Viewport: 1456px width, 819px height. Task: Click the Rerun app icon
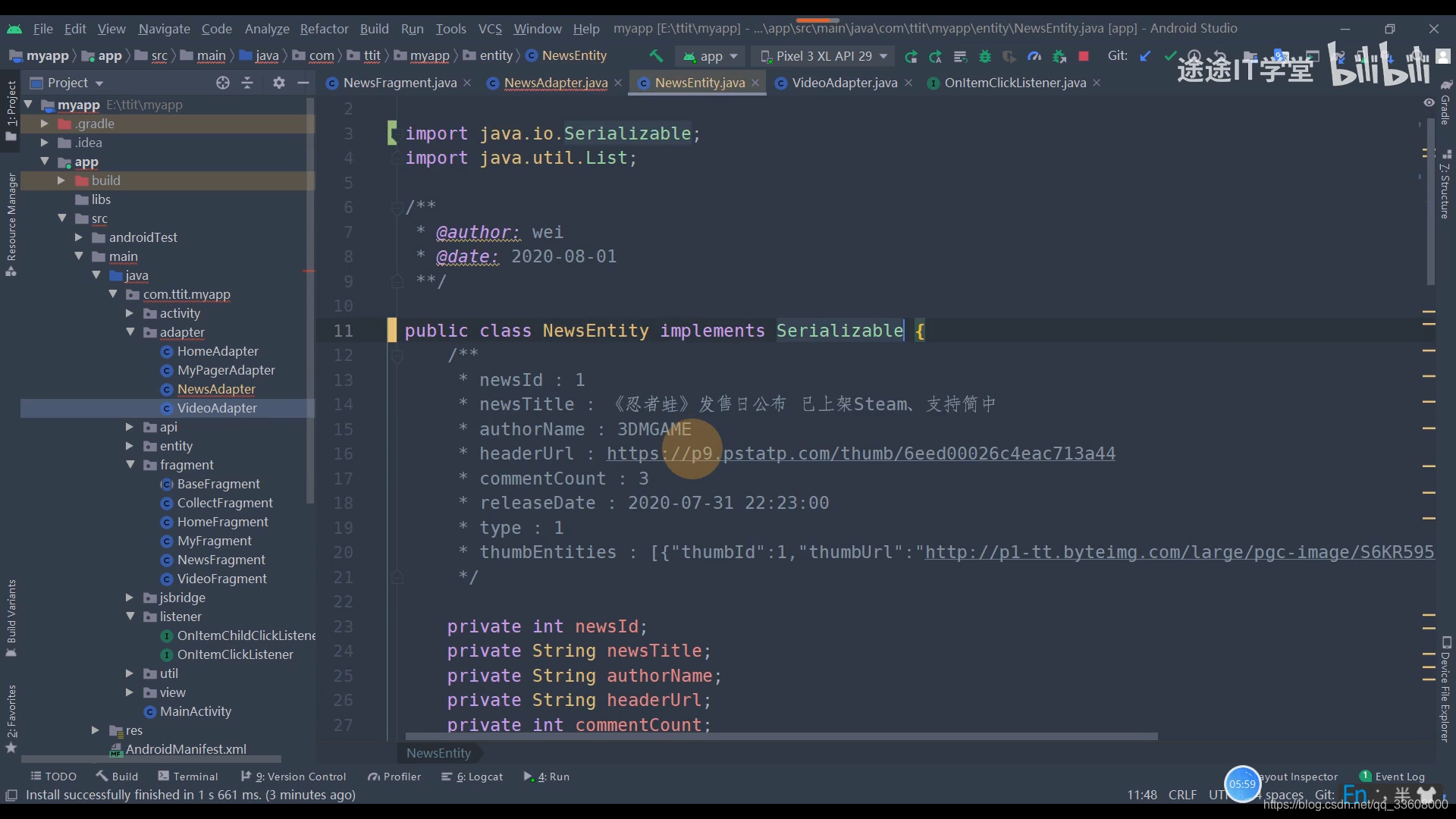coord(911,56)
